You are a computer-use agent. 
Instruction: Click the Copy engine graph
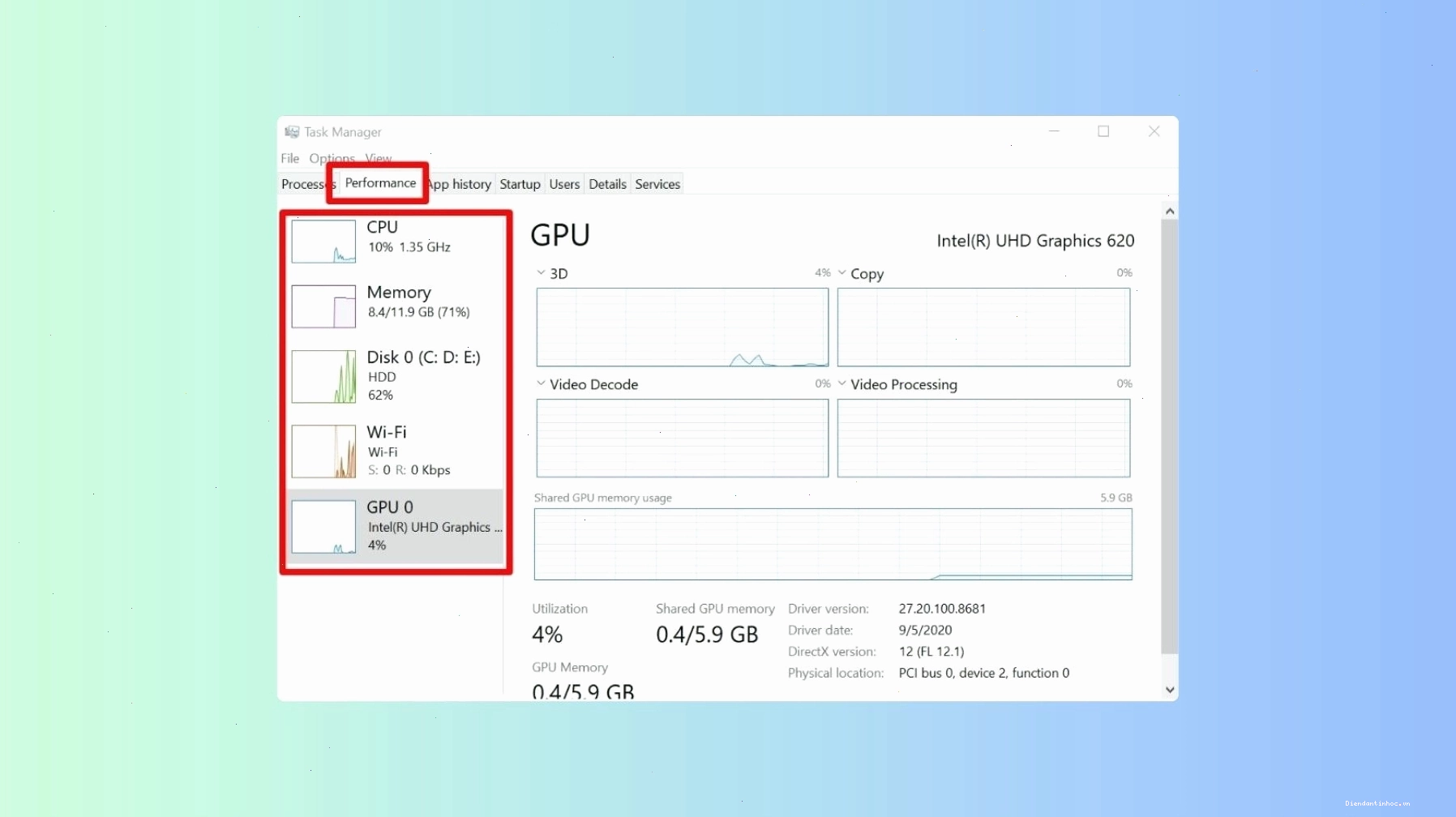[x=983, y=327]
